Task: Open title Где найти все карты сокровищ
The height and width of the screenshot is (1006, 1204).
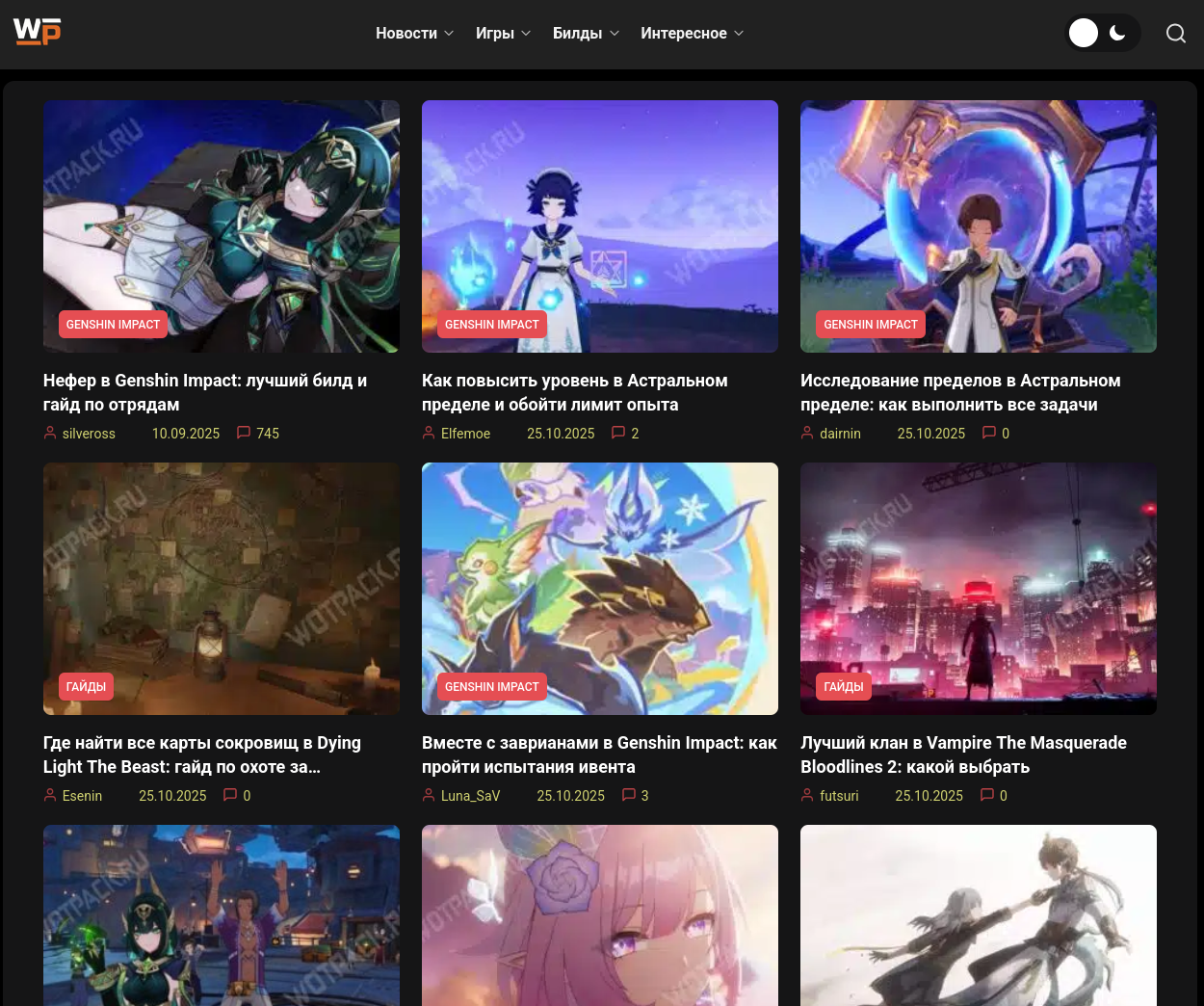Action: pos(202,754)
